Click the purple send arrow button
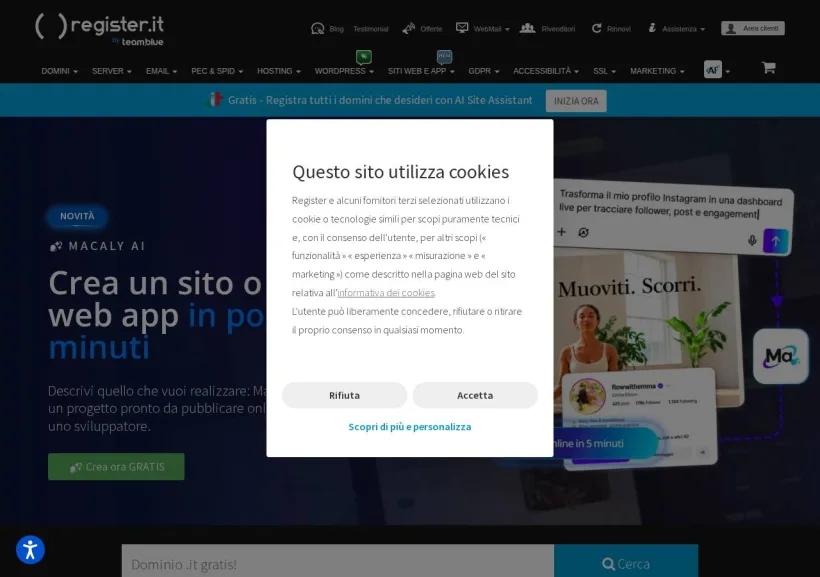Screen dimensions: 820x577 (776, 241)
